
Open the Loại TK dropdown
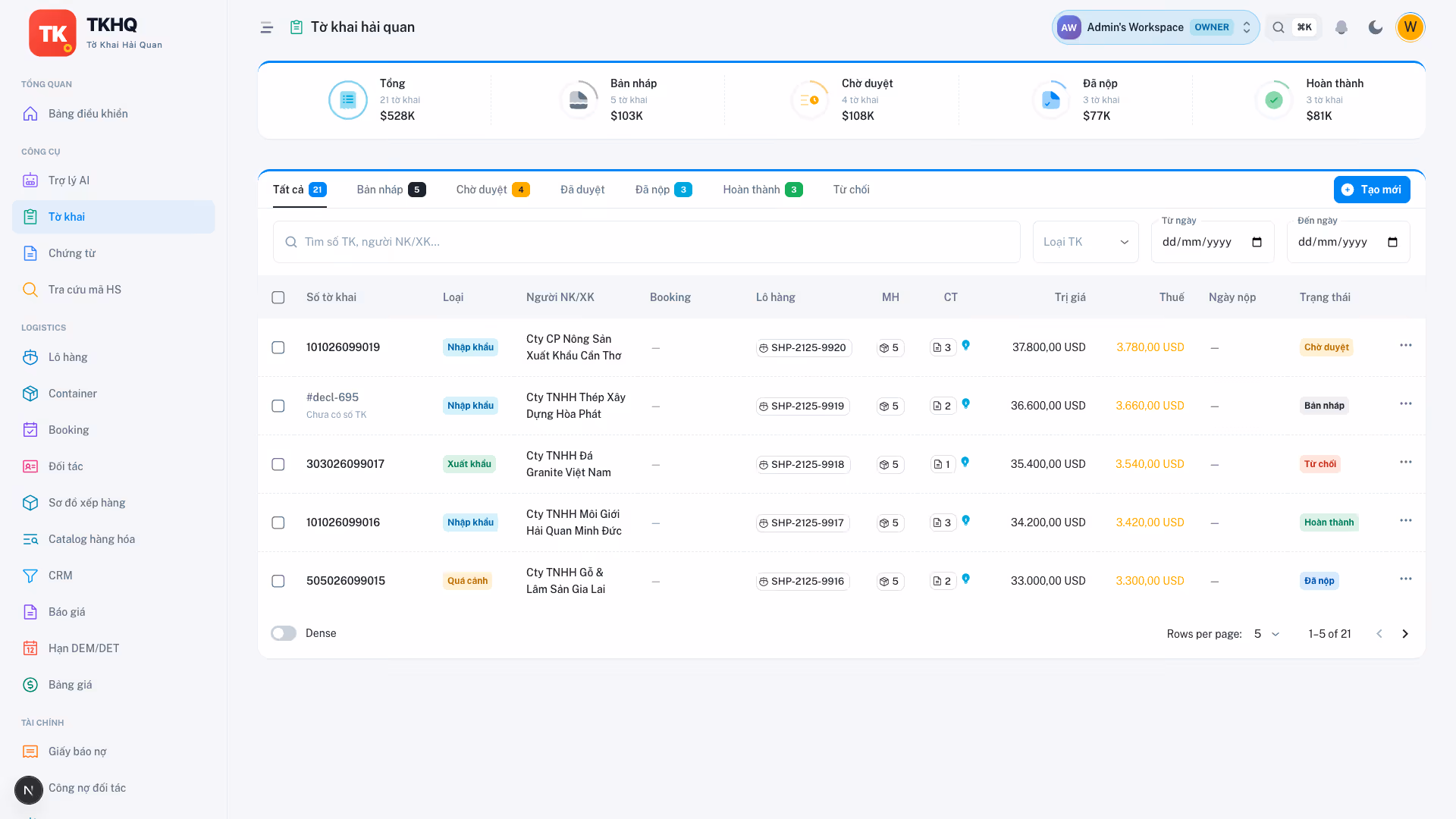pyautogui.click(x=1086, y=242)
